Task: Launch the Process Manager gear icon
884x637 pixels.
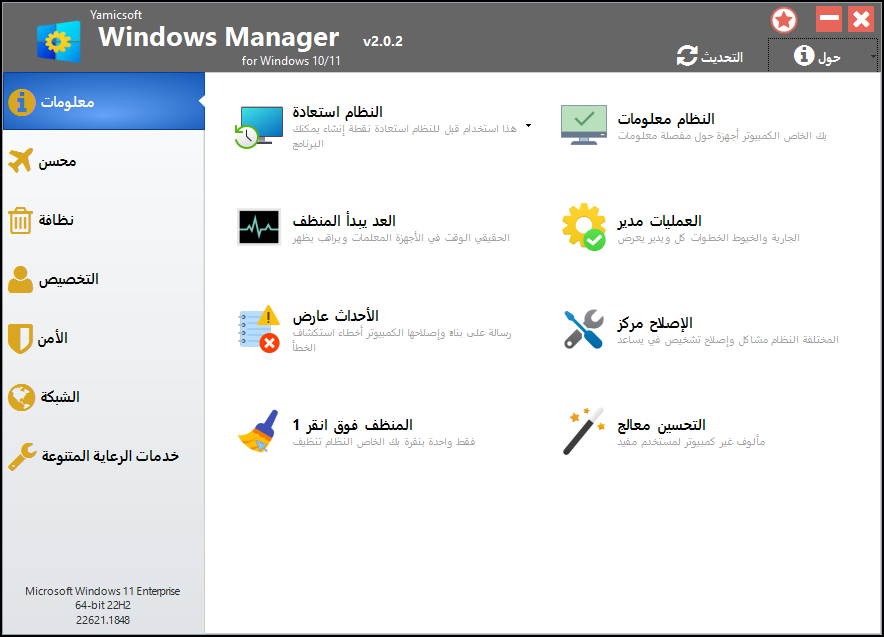Action: pos(584,227)
